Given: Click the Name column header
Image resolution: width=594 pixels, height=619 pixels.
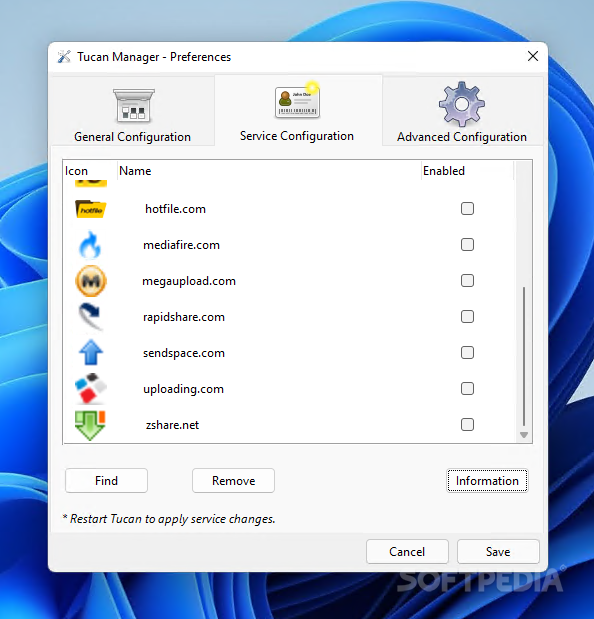Looking at the screenshot, I should click(269, 171).
